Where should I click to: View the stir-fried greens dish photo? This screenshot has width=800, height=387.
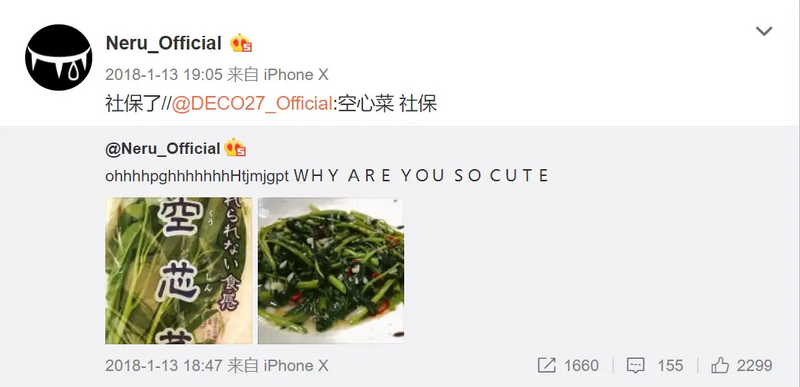coord(331,270)
